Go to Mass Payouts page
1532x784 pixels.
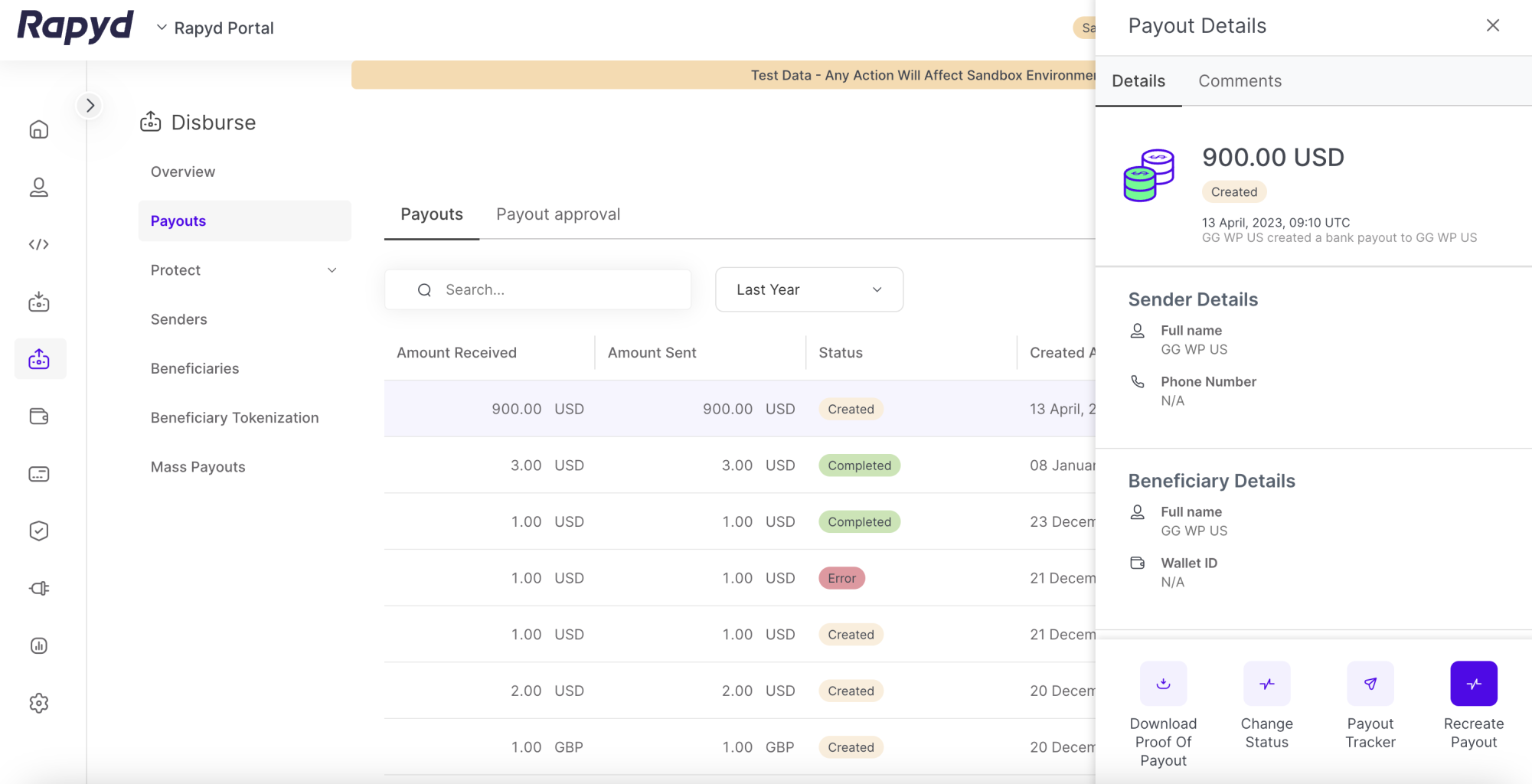(x=198, y=467)
